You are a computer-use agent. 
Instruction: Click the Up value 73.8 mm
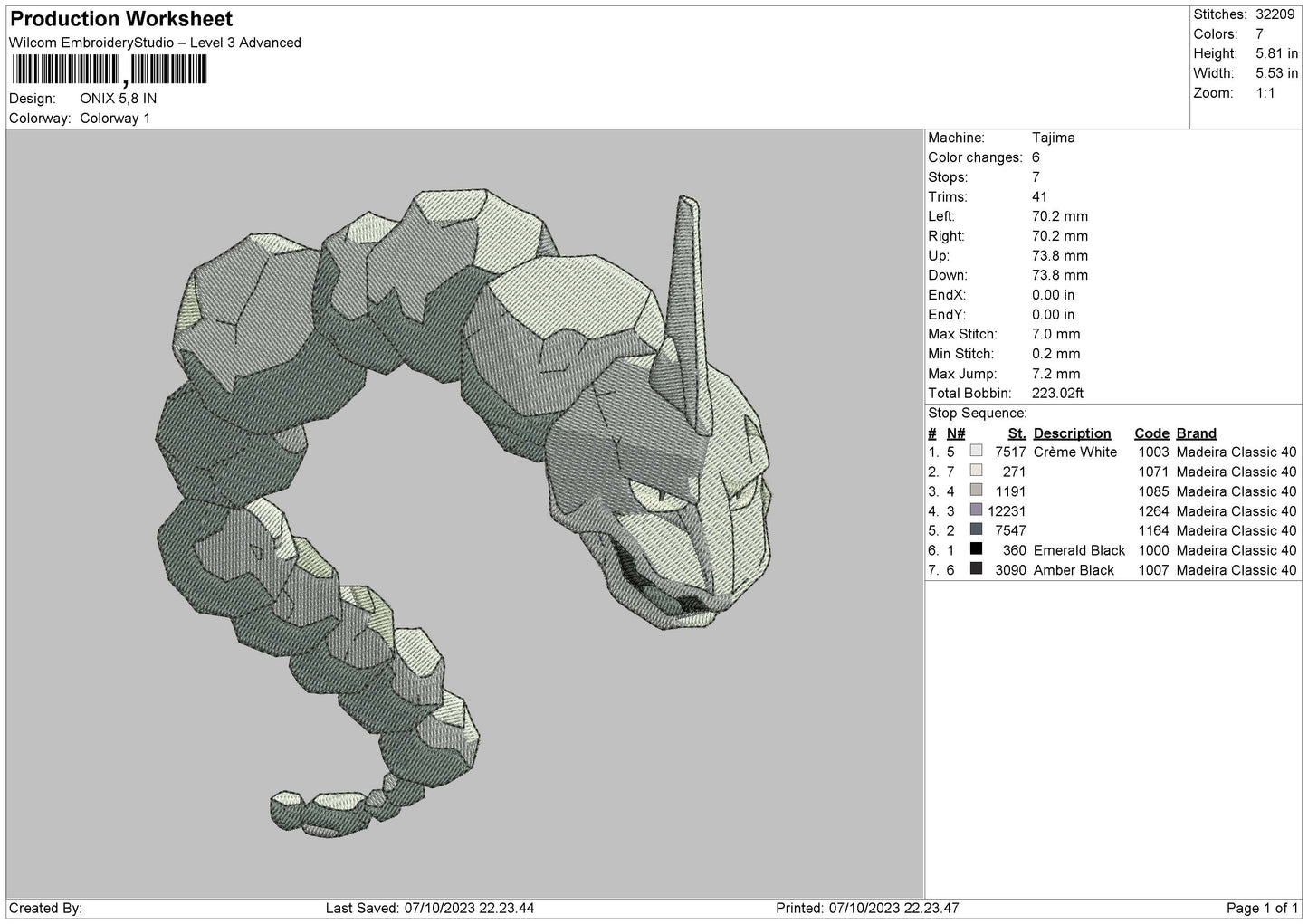[x=1060, y=256]
